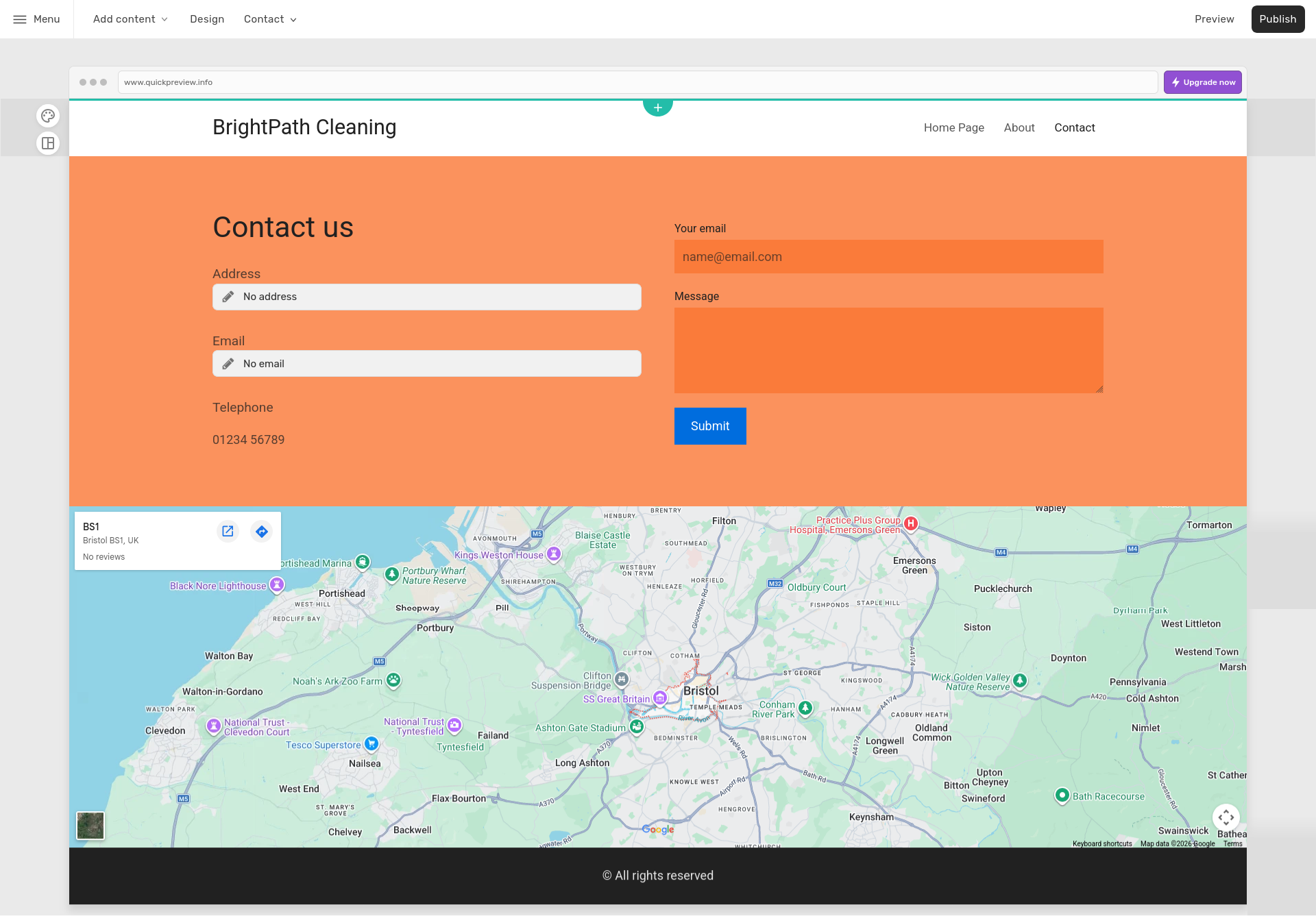Image resolution: width=1316 pixels, height=916 pixels.
Task: Toggle the satellite view thumbnail on map
Action: (x=90, y=826)
